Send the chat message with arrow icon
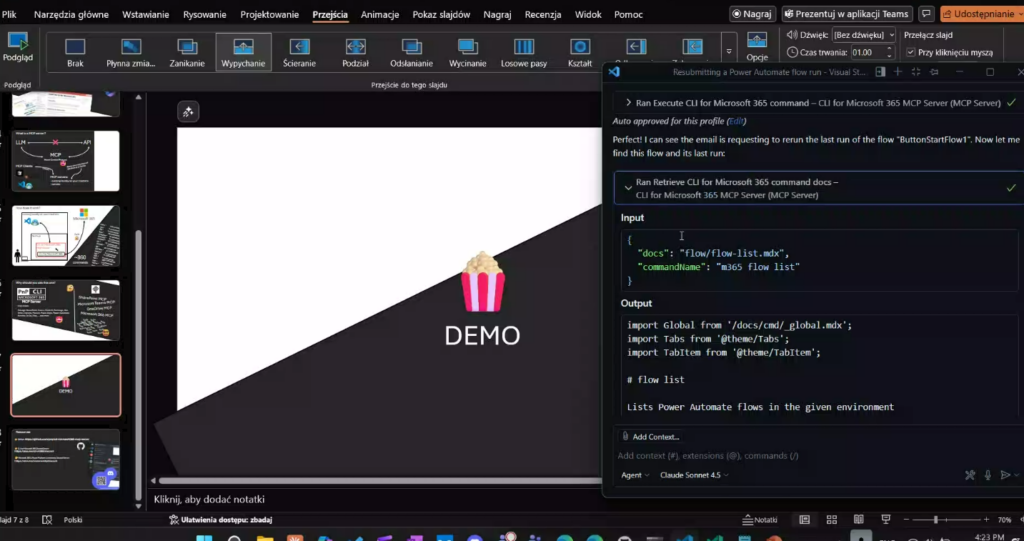The height and width of the screenshot is (541, 1024). pos(1006,475)
